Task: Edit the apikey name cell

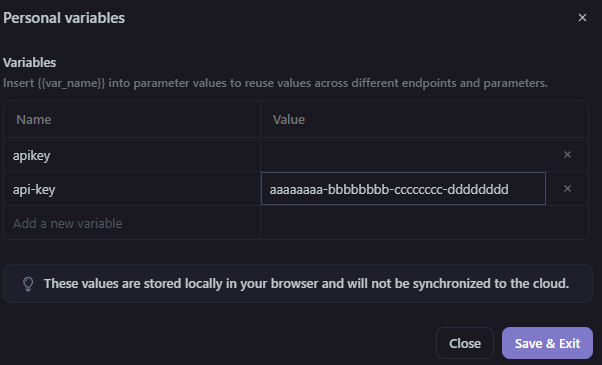Action: [132, 155]
